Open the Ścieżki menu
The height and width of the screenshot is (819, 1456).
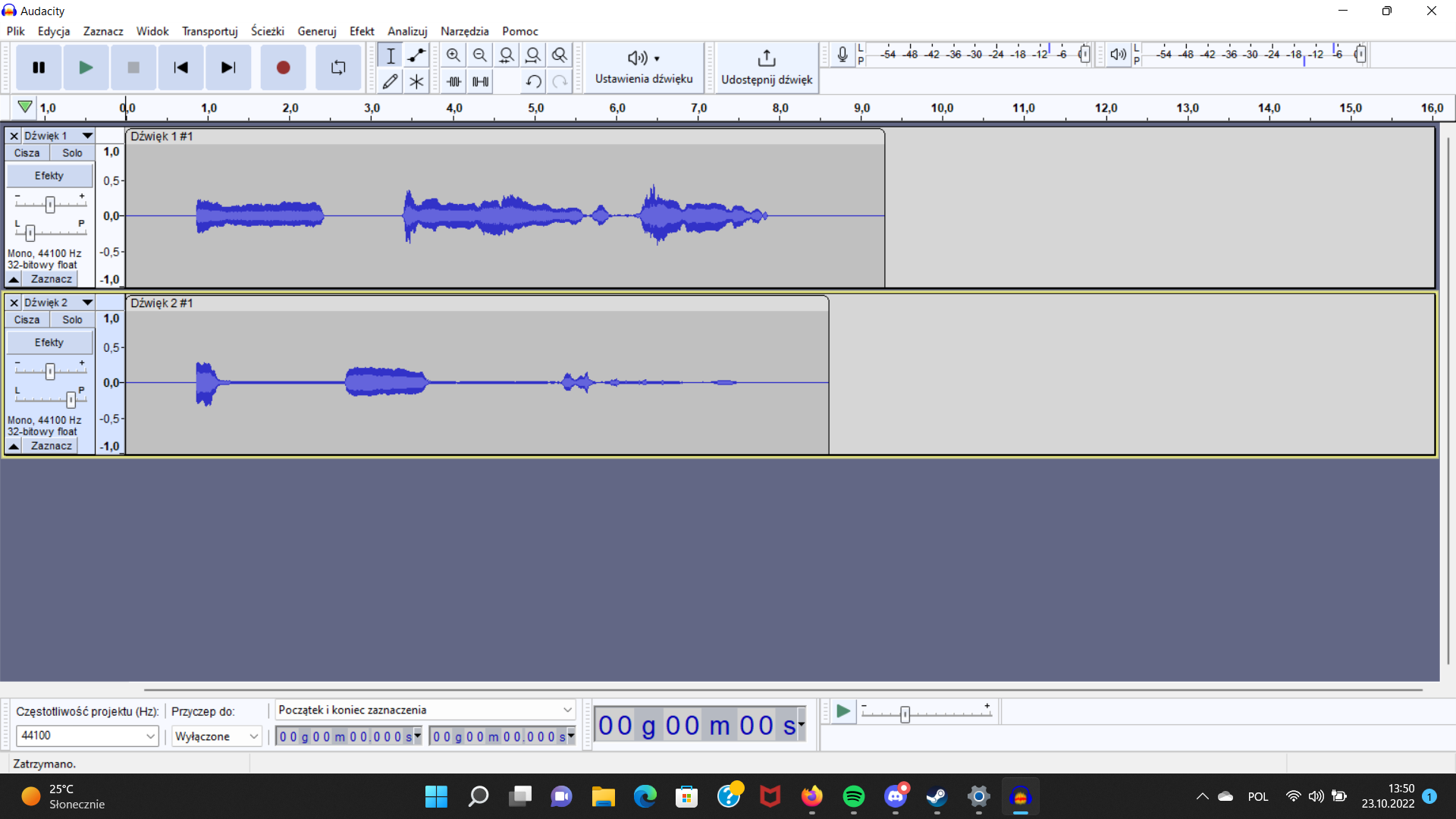[x=267, y=31]
